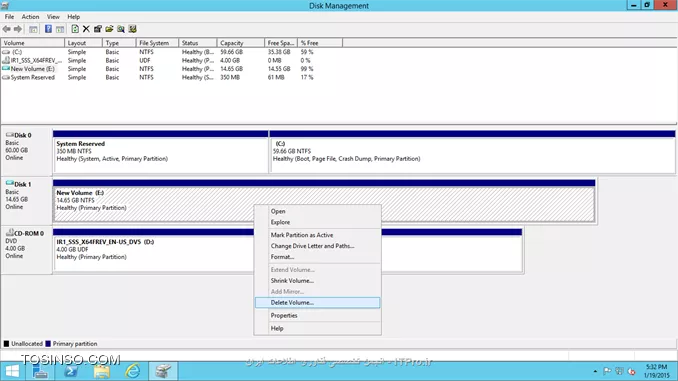The height and width of the screenshot is (381, 678).
Task: Sort by the Layout column header
Action: tap(83, 43)
